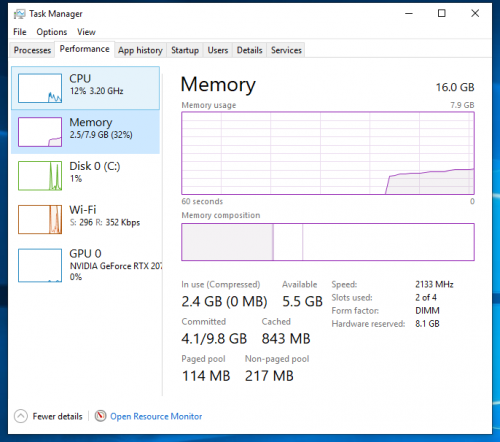This screenshot has height=442, width=500.
Task: Collapse view with Fewer details arrow
Action: click(21, 416)
